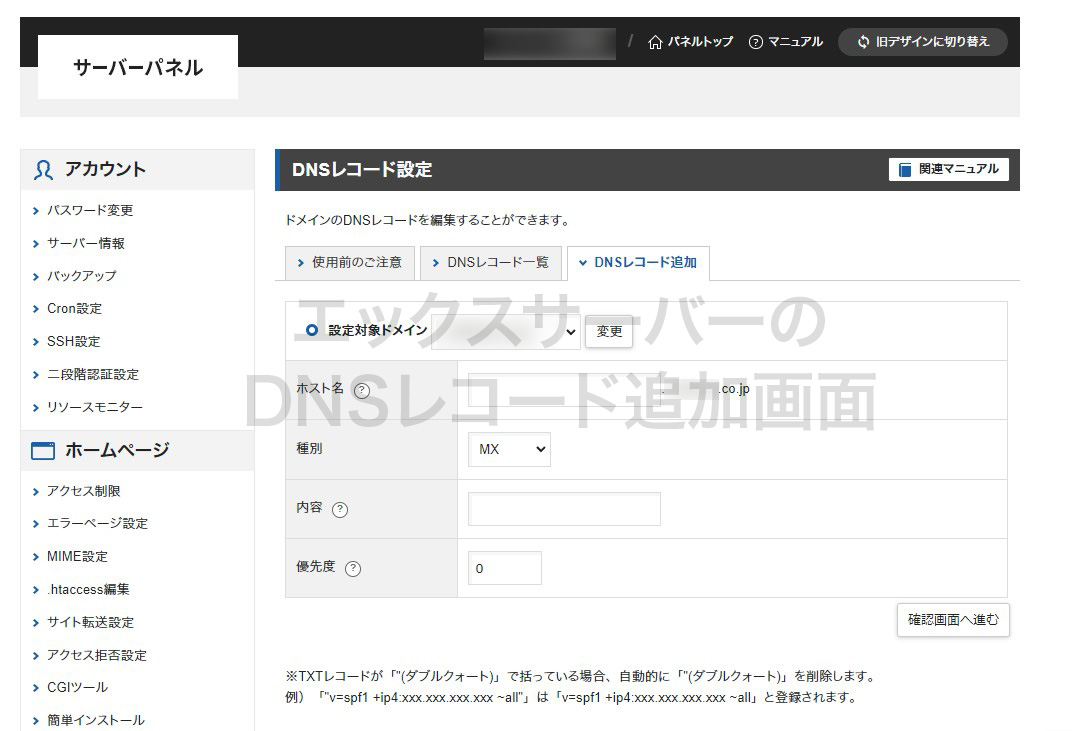The image size is (1072, 731).
Task: Open パスワード変更 in sidebar
Action: (90, 211)
